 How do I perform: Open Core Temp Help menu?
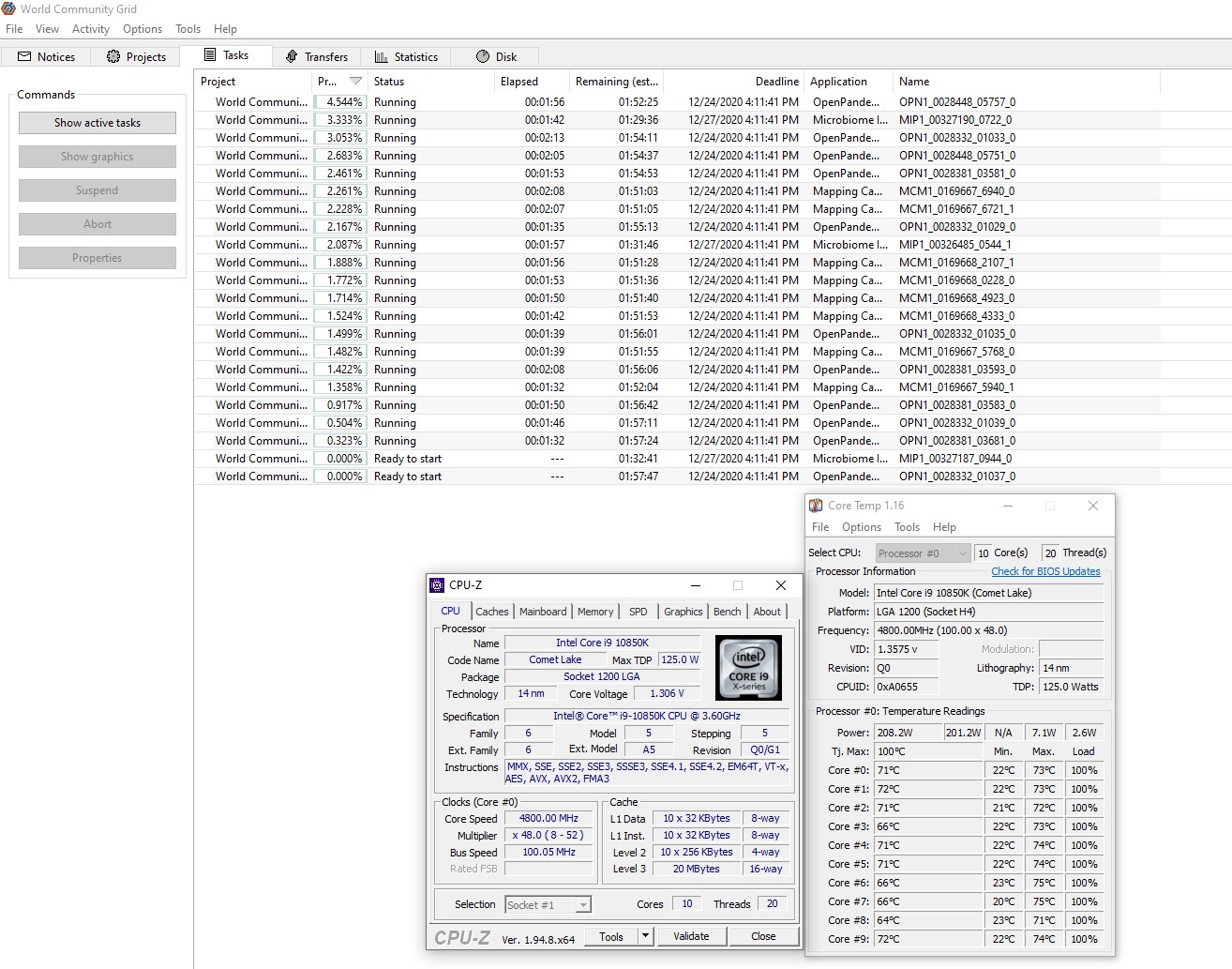(944, 527)
